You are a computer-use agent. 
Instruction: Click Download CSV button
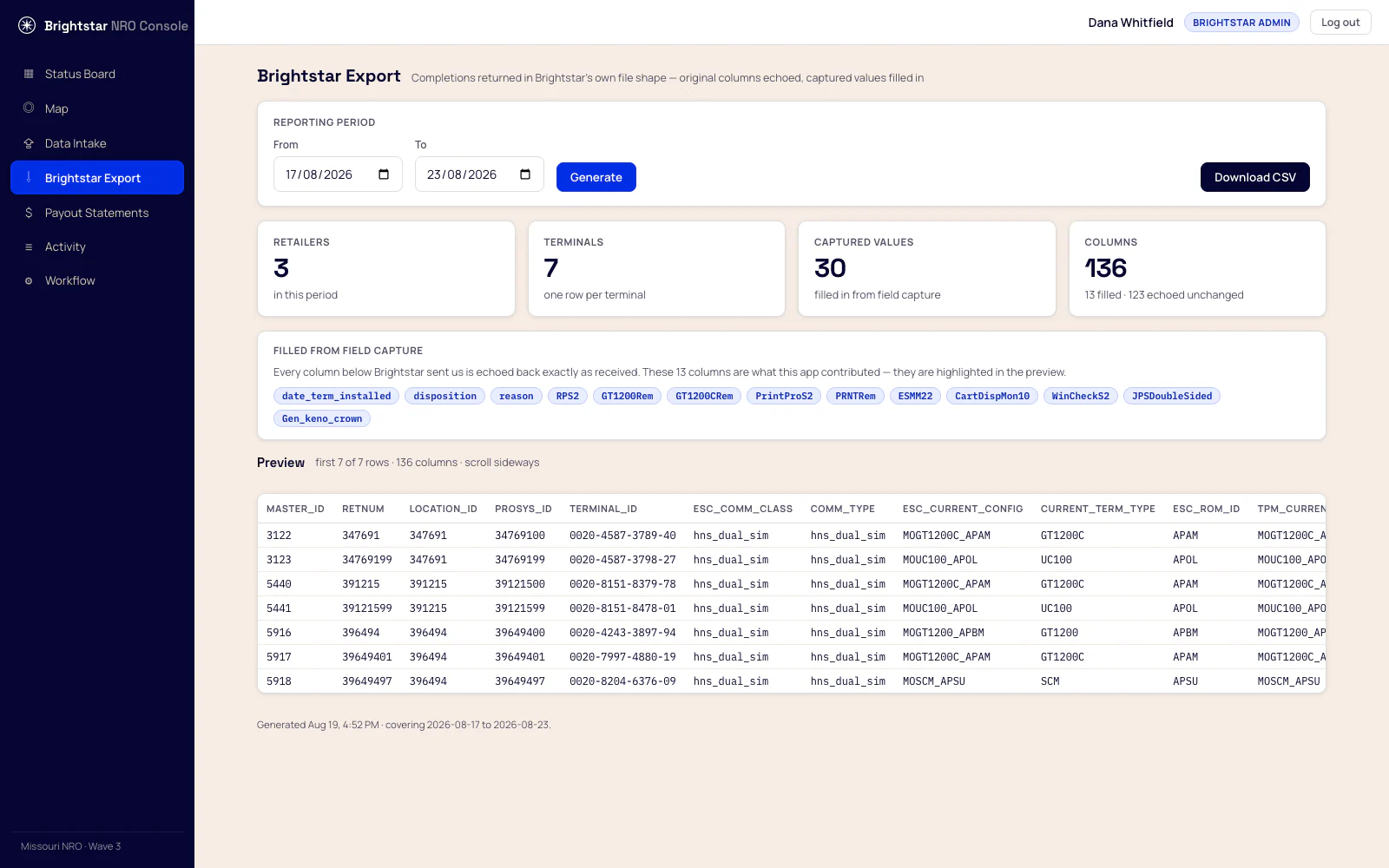coord(1255,177)
